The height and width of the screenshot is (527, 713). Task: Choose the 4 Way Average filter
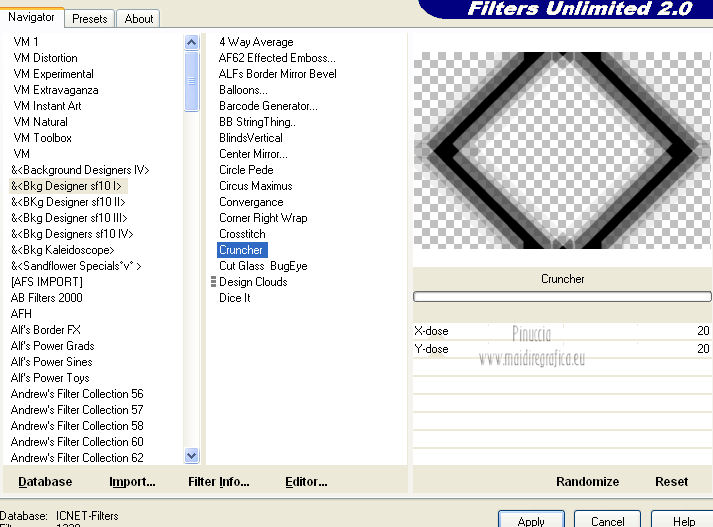pos(256,42)
